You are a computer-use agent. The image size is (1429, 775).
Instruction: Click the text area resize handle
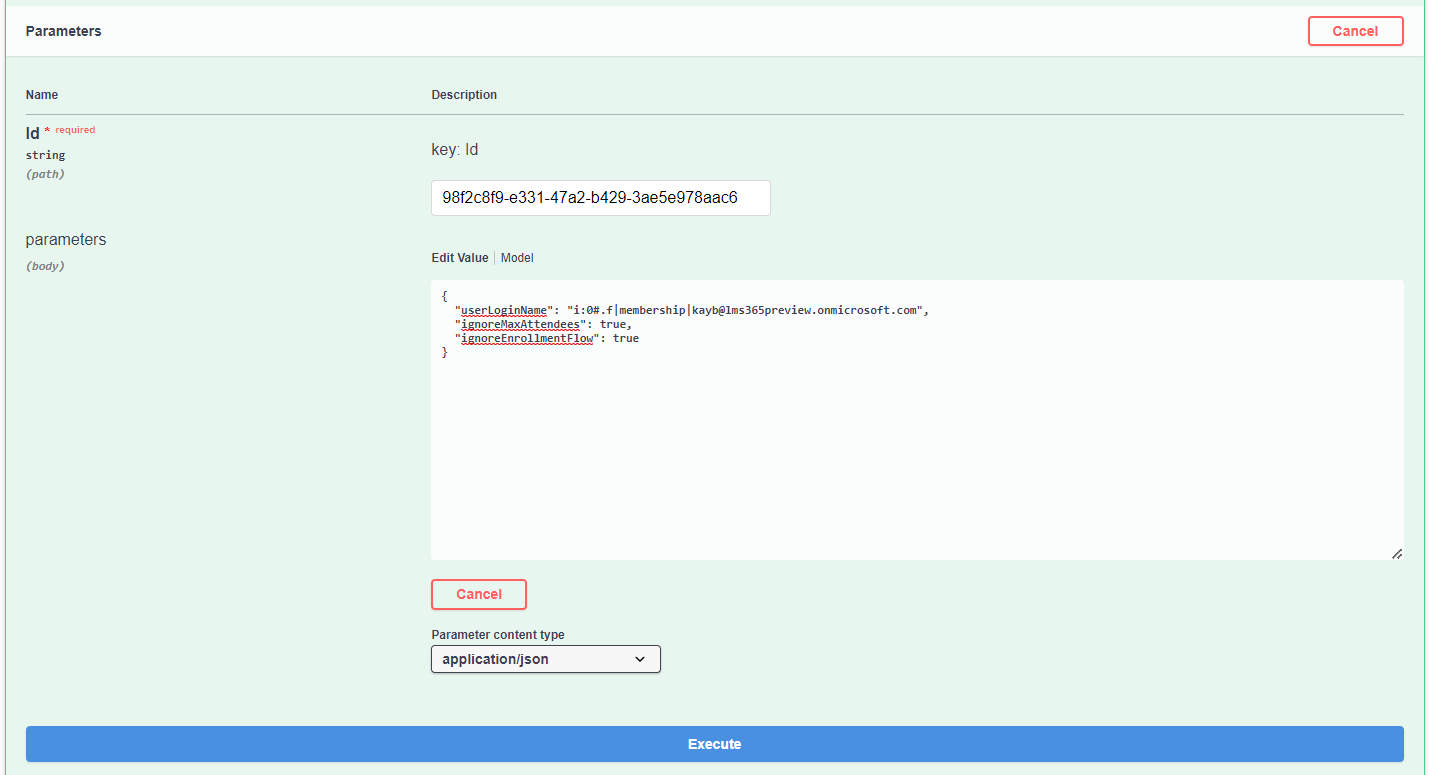tap(1396, 553)
